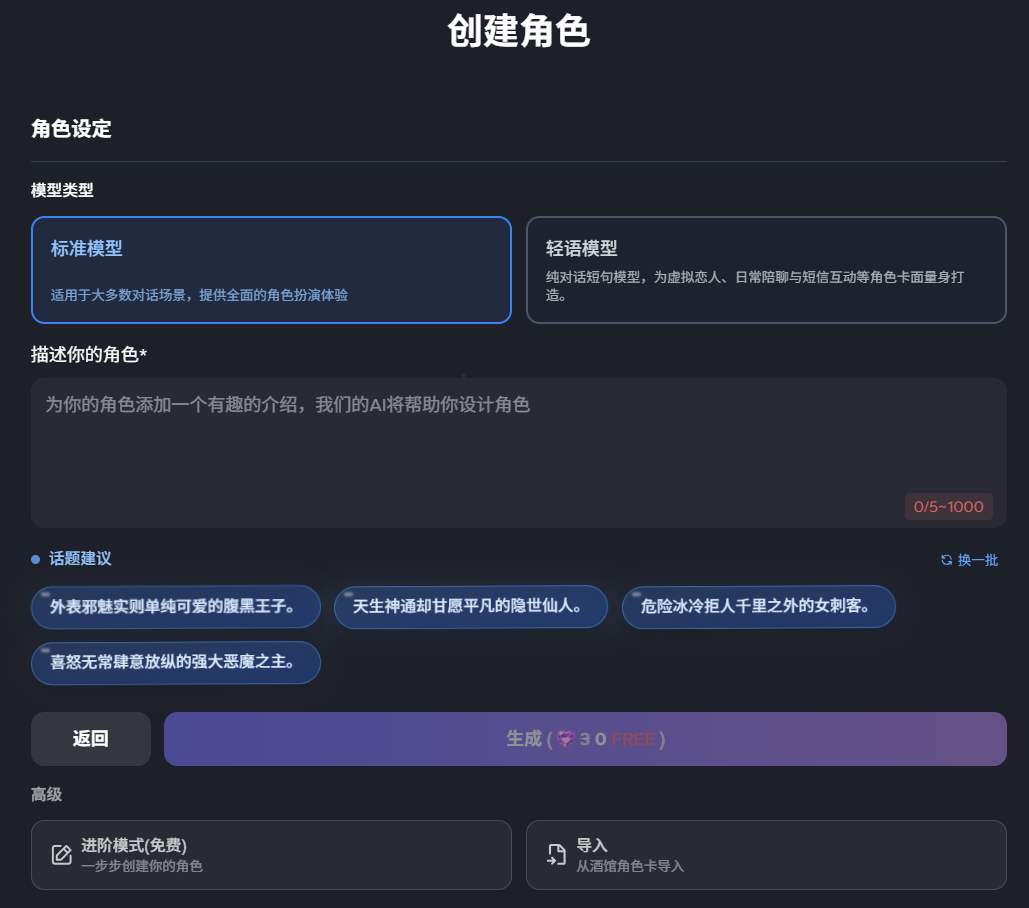Click the refresh icon beside 换一批

(x=946, y=560)
